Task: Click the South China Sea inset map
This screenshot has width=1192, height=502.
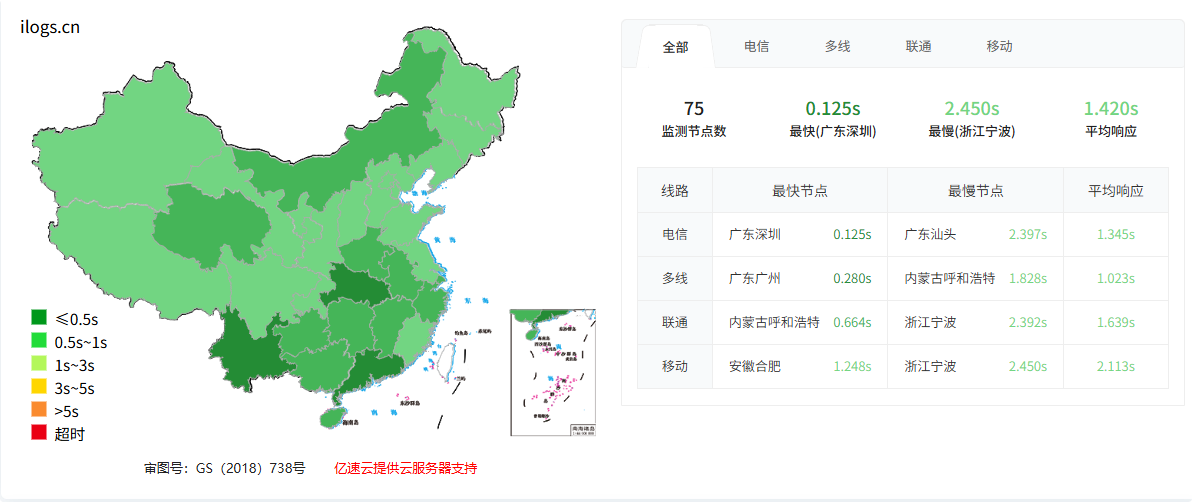Action: [553, 373]
